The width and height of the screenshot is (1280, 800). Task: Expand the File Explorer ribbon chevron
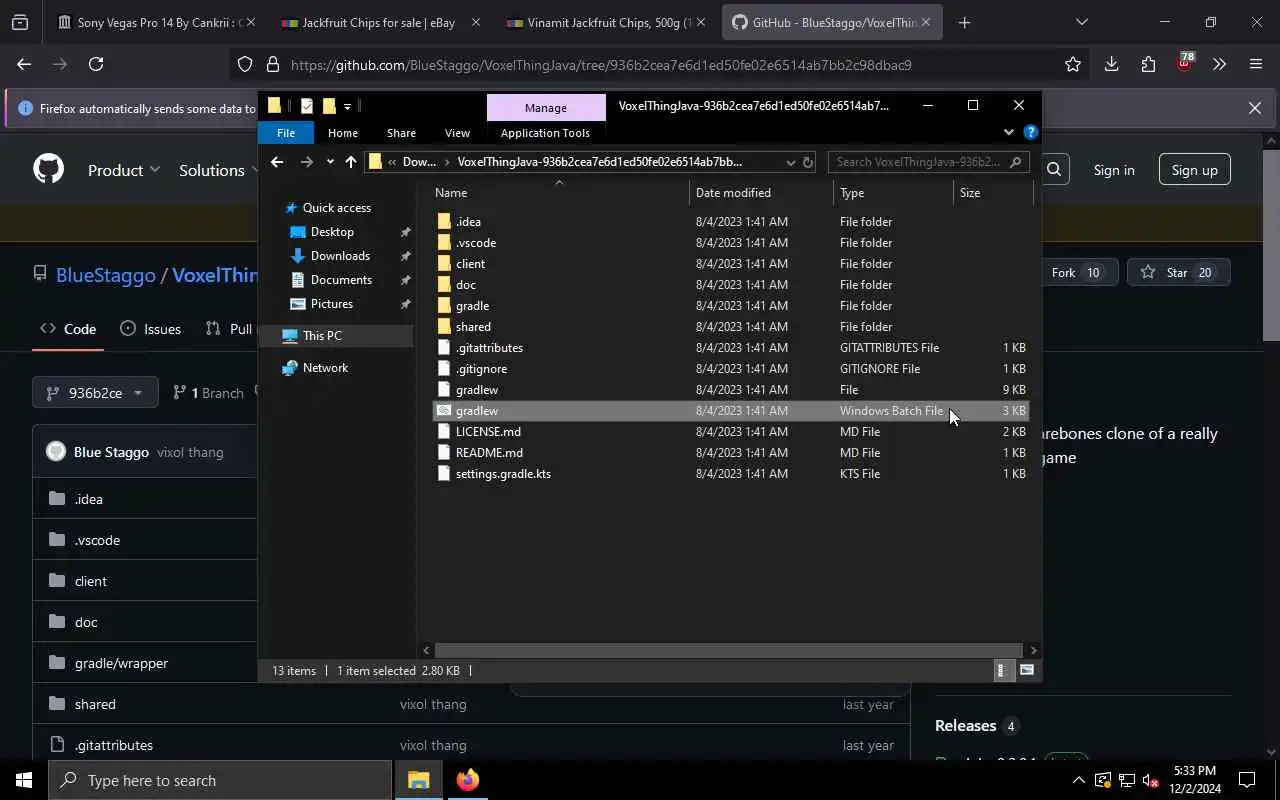click(1008, 132)
